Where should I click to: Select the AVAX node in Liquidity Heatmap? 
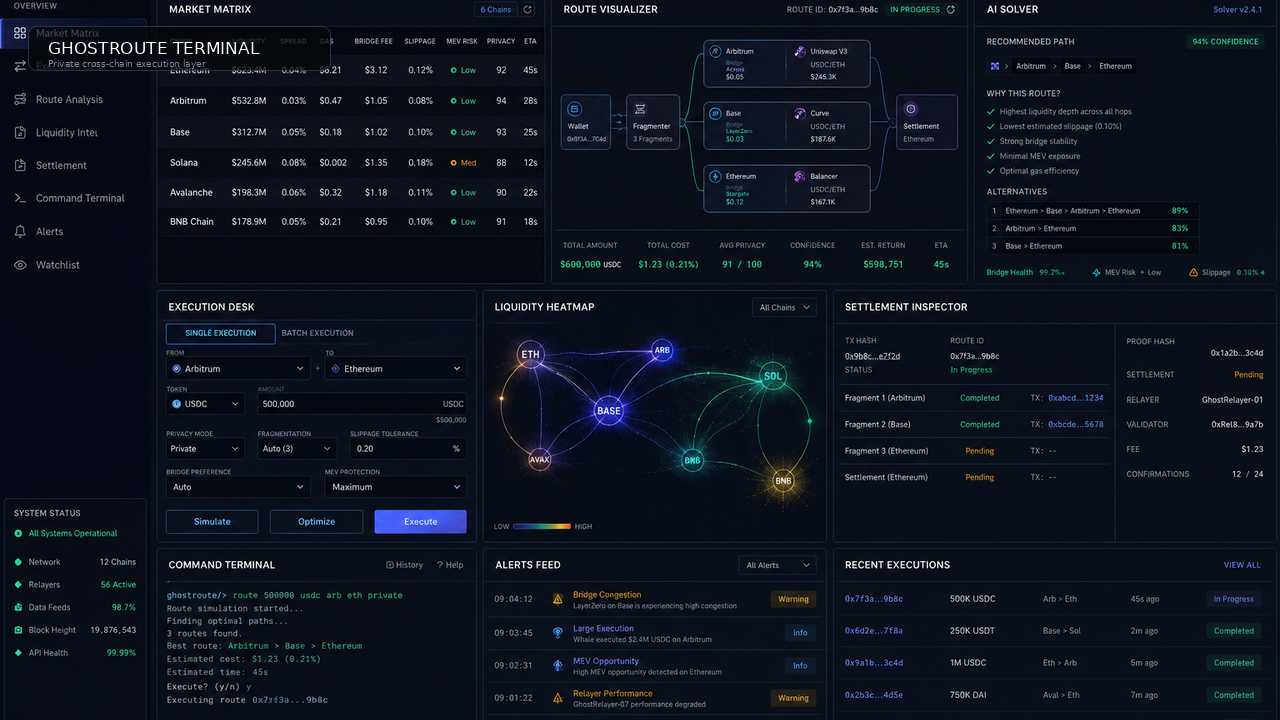coord(539,460)
